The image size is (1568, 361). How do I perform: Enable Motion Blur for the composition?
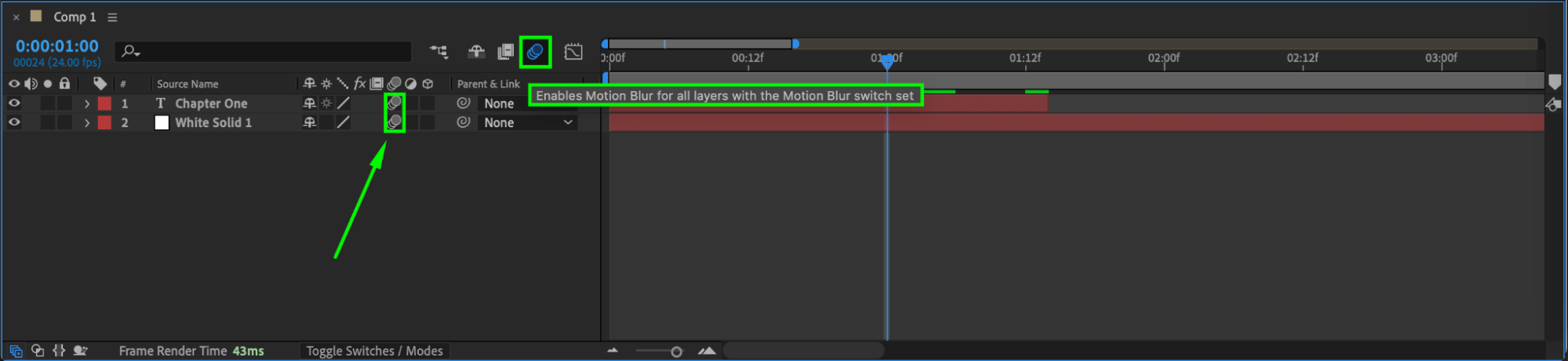click(x=535, y=52)
